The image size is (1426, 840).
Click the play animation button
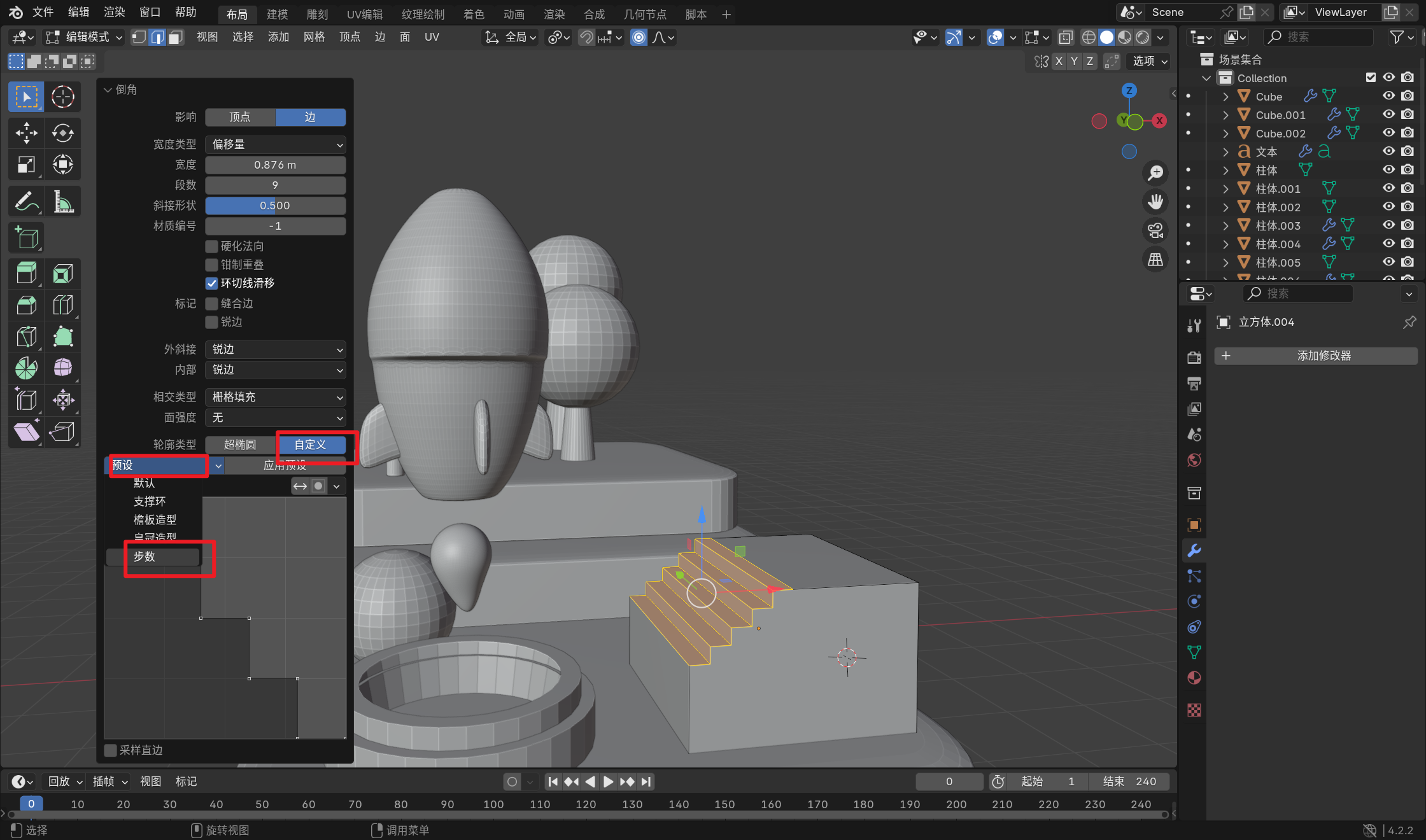pos(608,781)
